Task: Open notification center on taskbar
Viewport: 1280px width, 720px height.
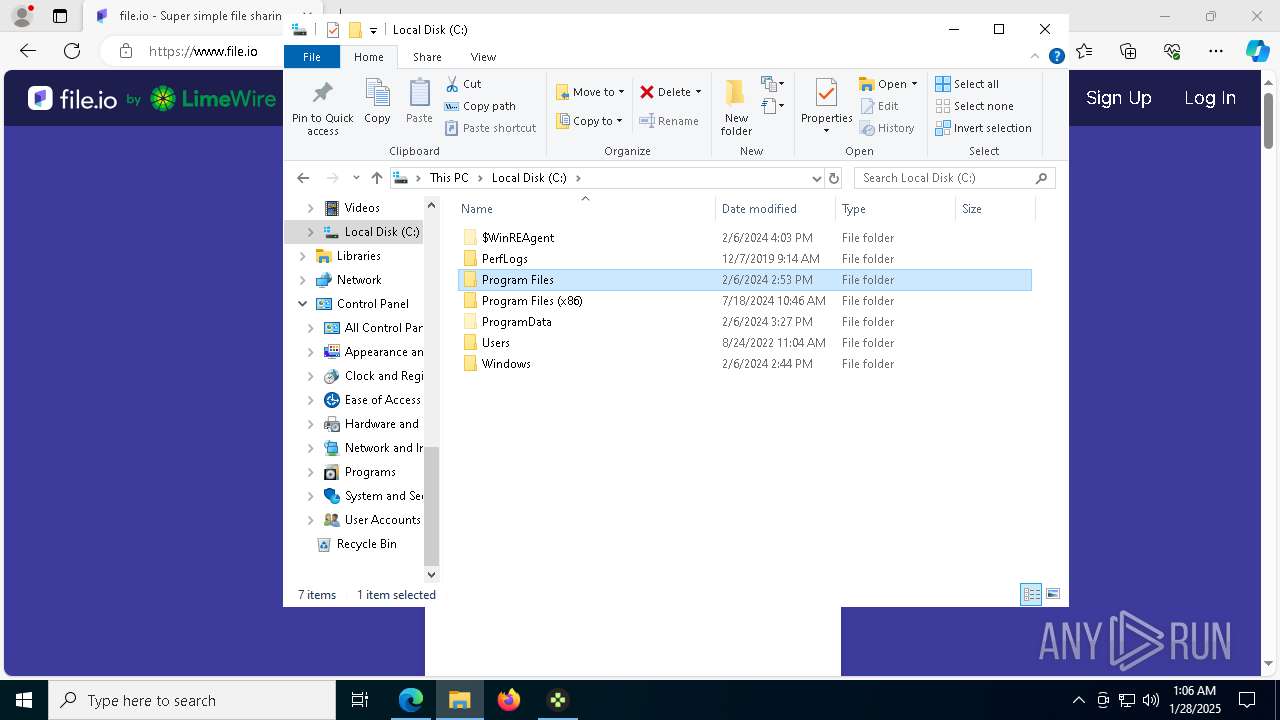Action: pyautogui.click(x=1247, y=700)
